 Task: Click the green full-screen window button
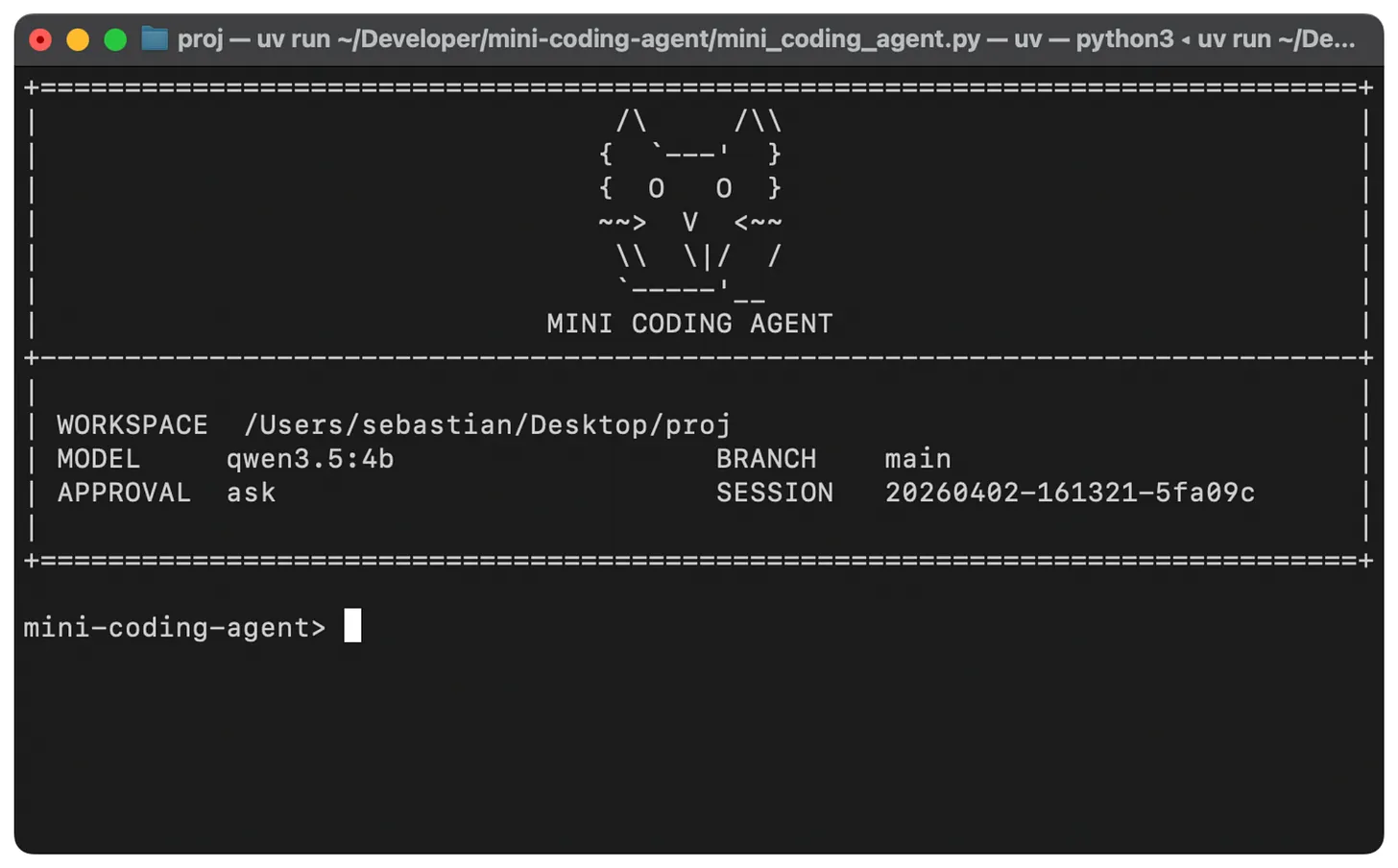click(x=115, y=39)
